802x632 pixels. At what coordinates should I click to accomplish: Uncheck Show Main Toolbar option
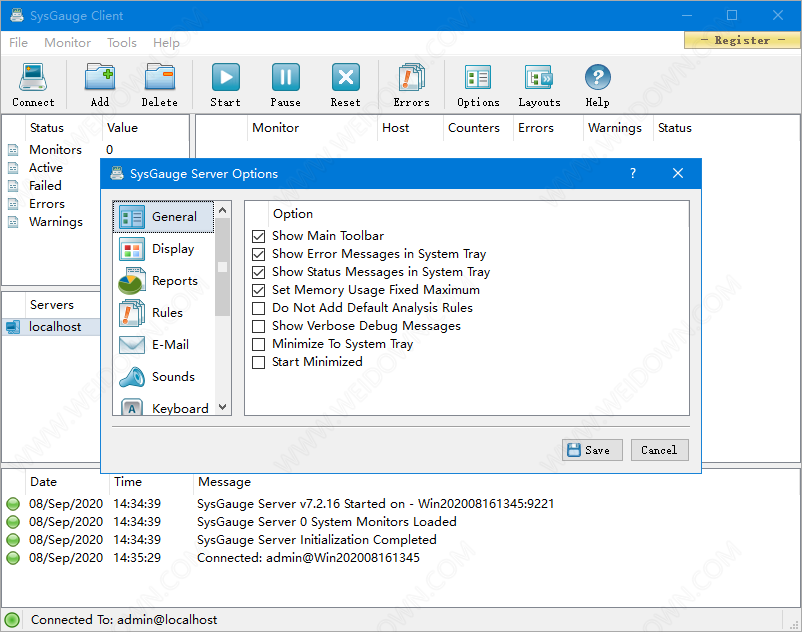click(x=259, y=236)
